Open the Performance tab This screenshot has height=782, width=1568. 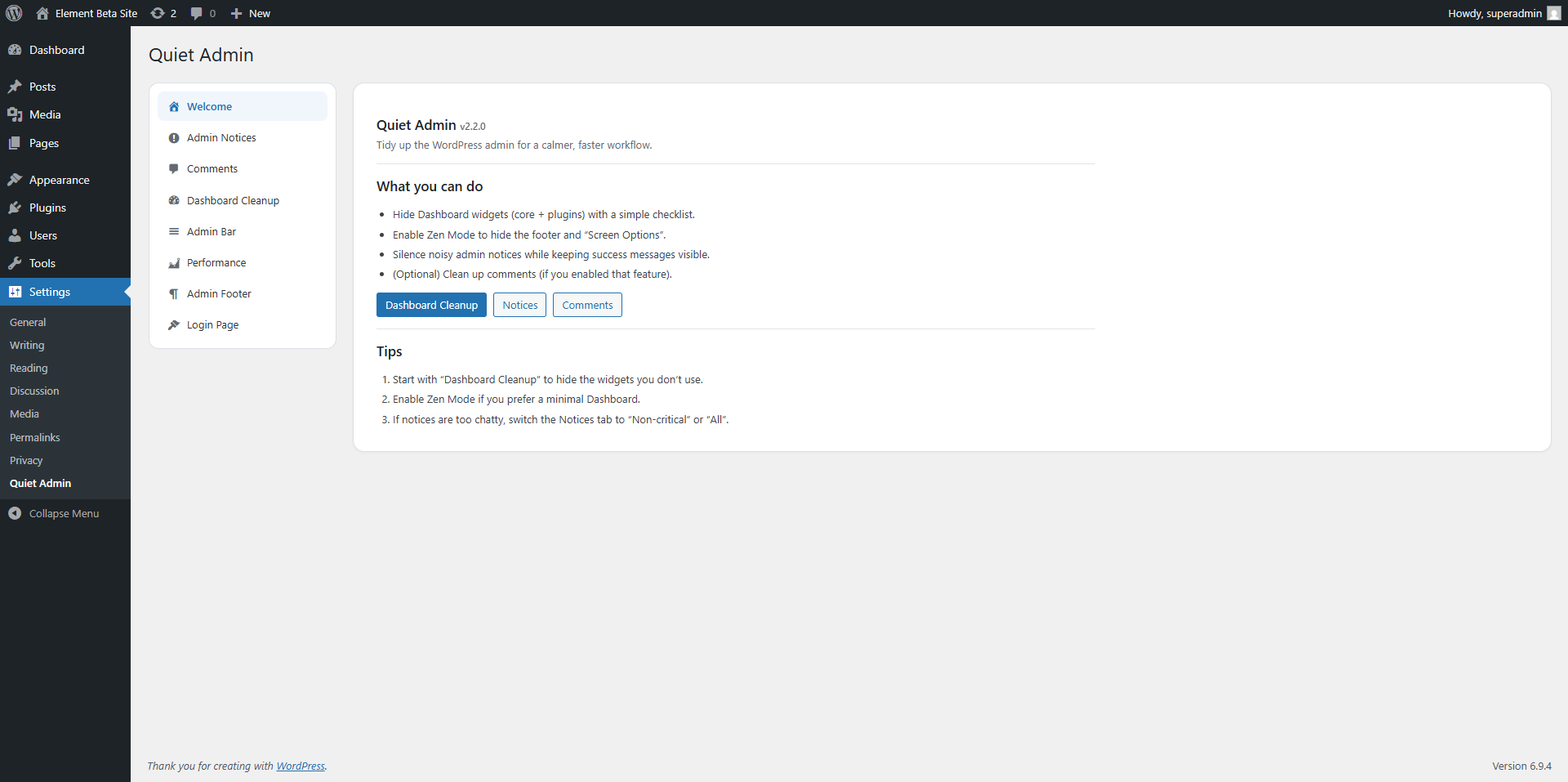(x=243, y=262)
